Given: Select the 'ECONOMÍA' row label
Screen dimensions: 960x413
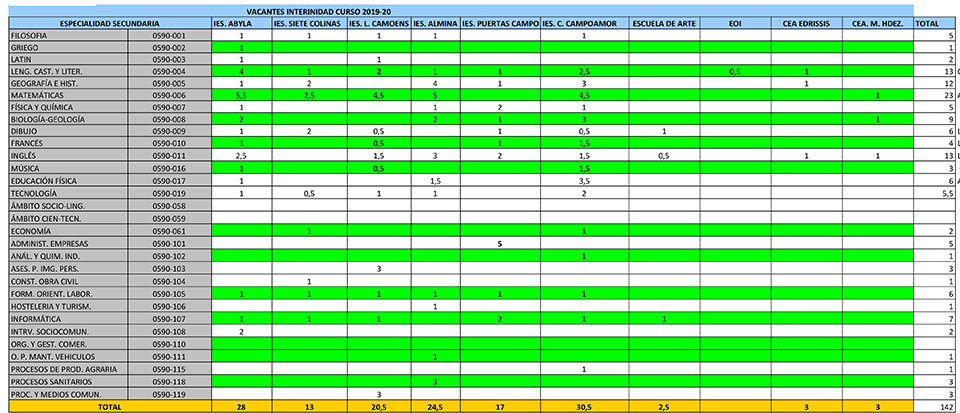Looking at the screenshot, I should [x=69, y=231].
